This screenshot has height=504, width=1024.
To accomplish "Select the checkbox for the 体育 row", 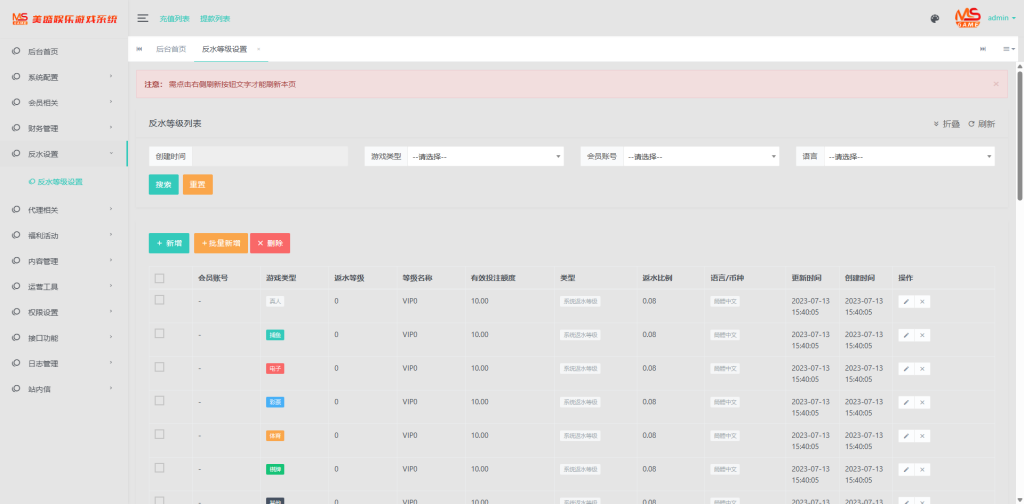I will tap(159, 435).
